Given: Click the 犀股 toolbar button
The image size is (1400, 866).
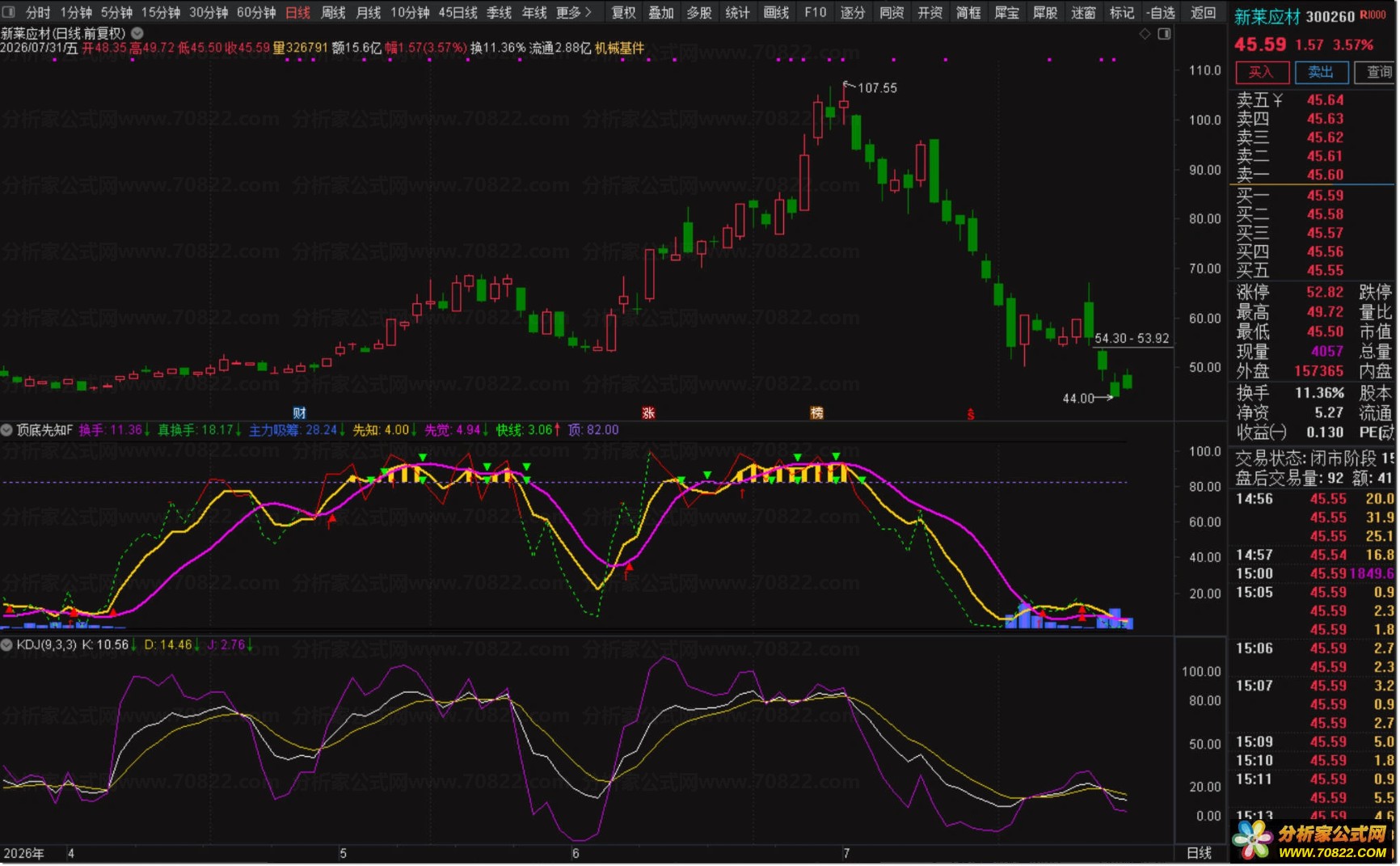Looking at the screenshot, I should pyautogui.click(x=1045, y=12).
